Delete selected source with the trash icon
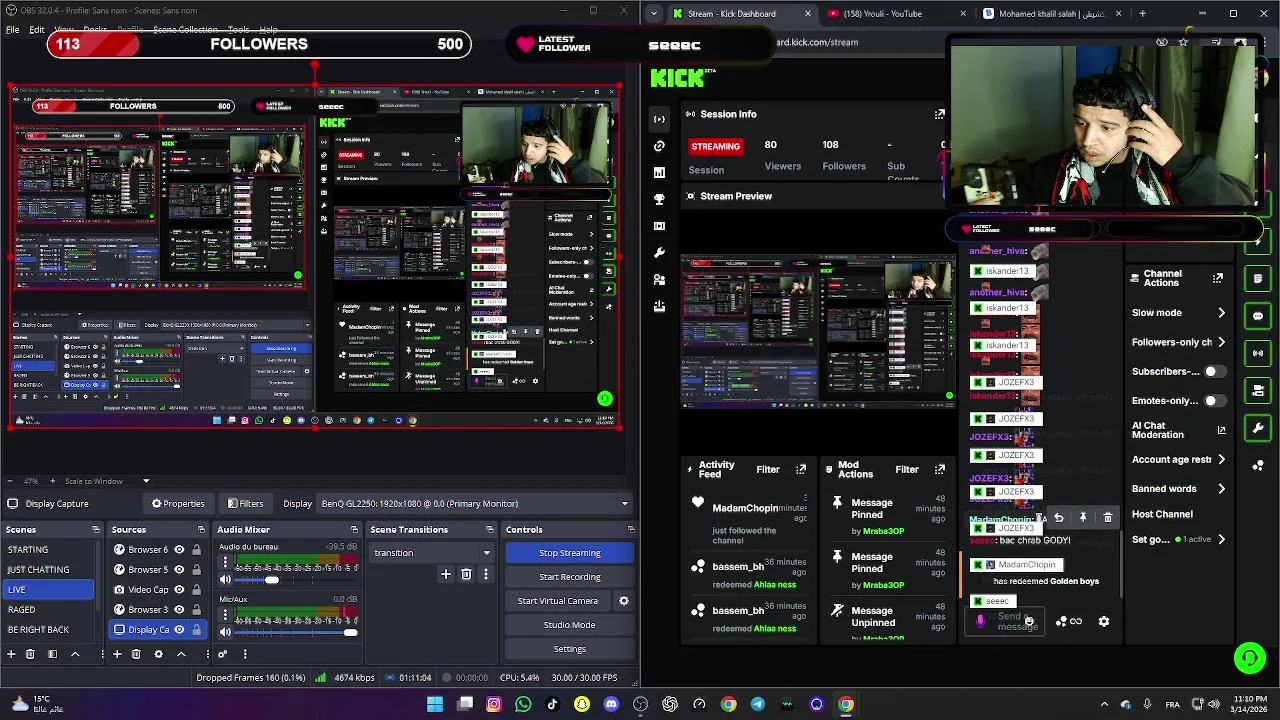 tap(136, 654)
